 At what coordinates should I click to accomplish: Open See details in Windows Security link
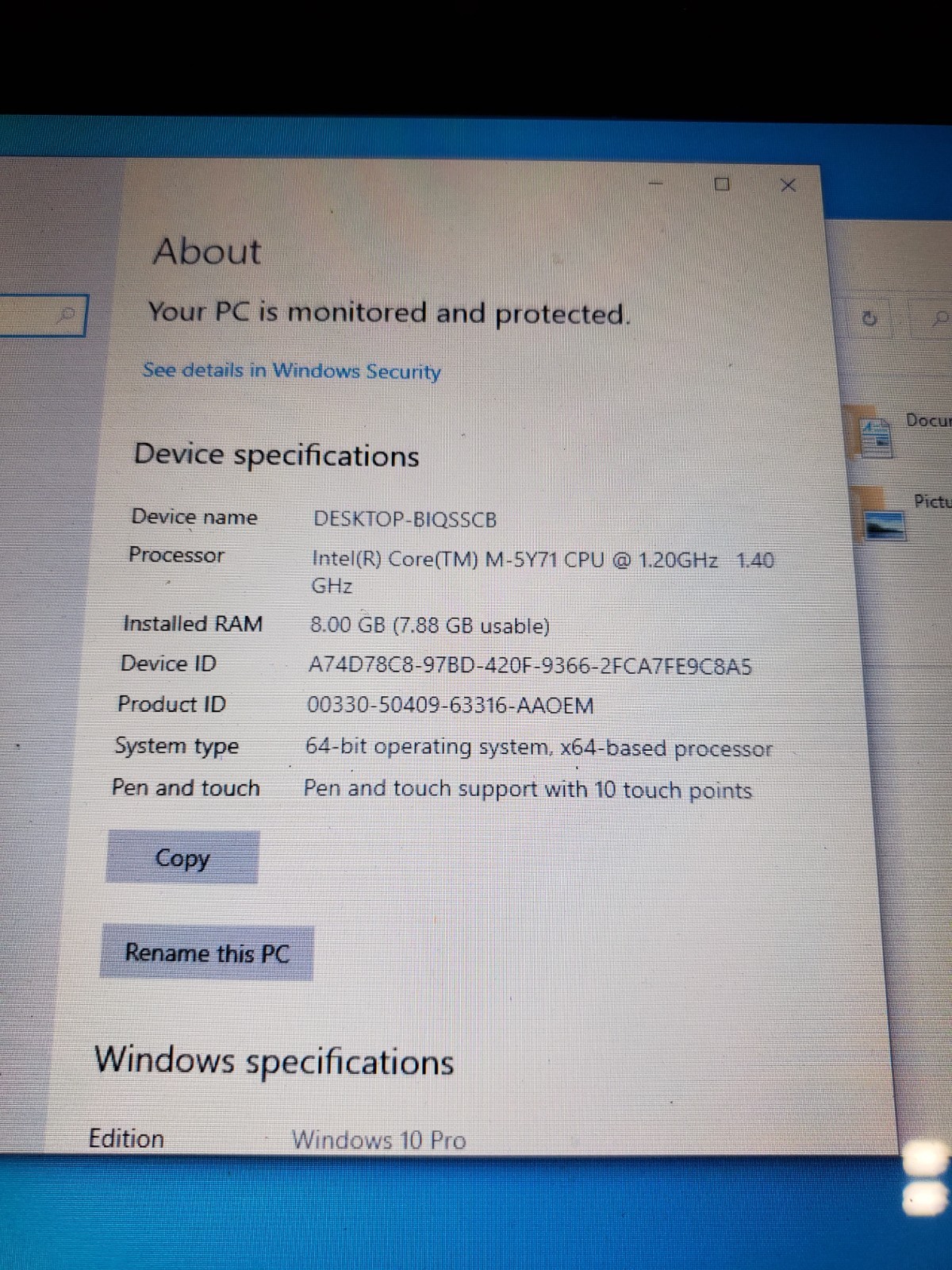291,371
